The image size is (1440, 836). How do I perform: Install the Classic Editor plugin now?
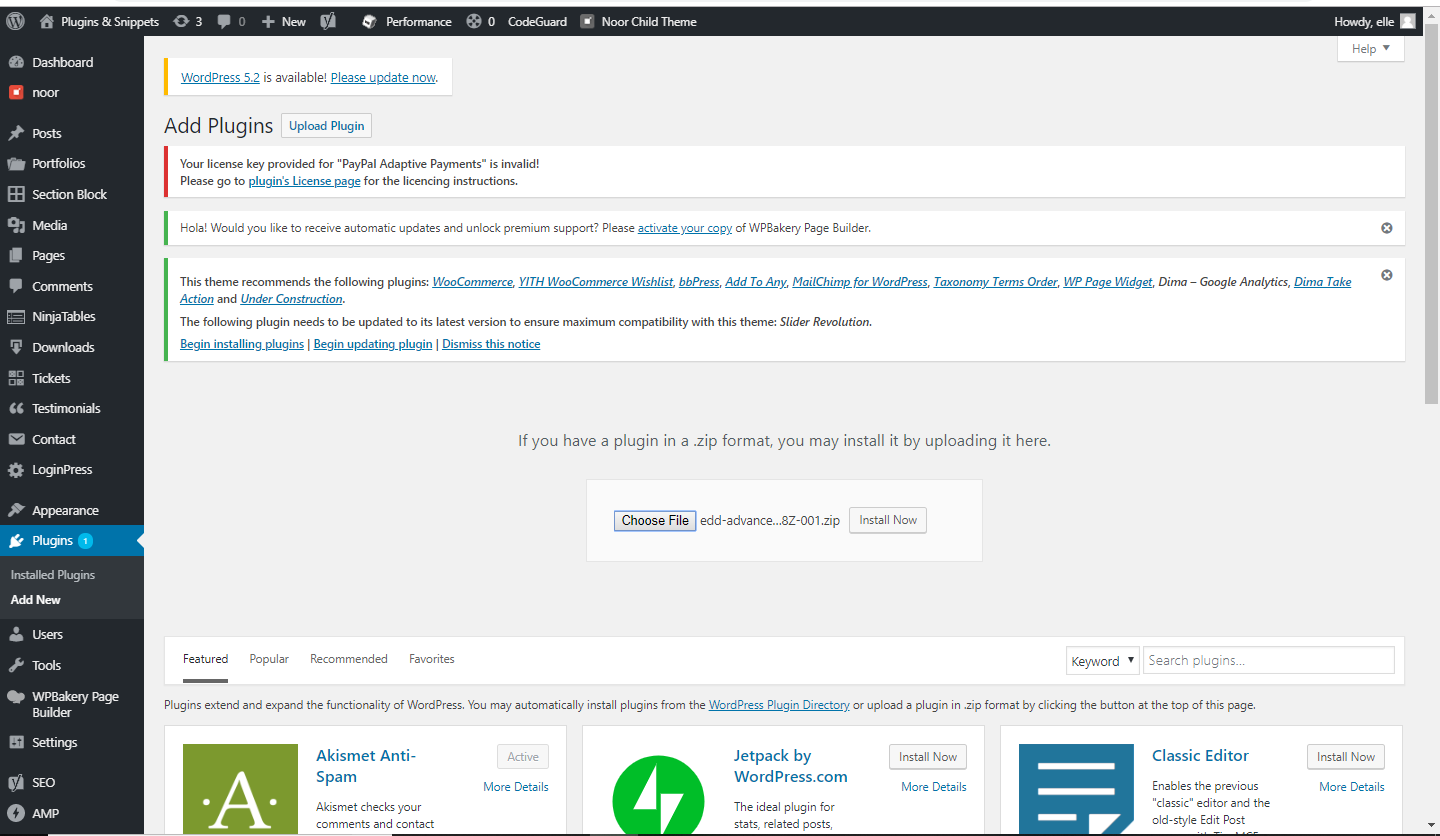[1346, 757]
